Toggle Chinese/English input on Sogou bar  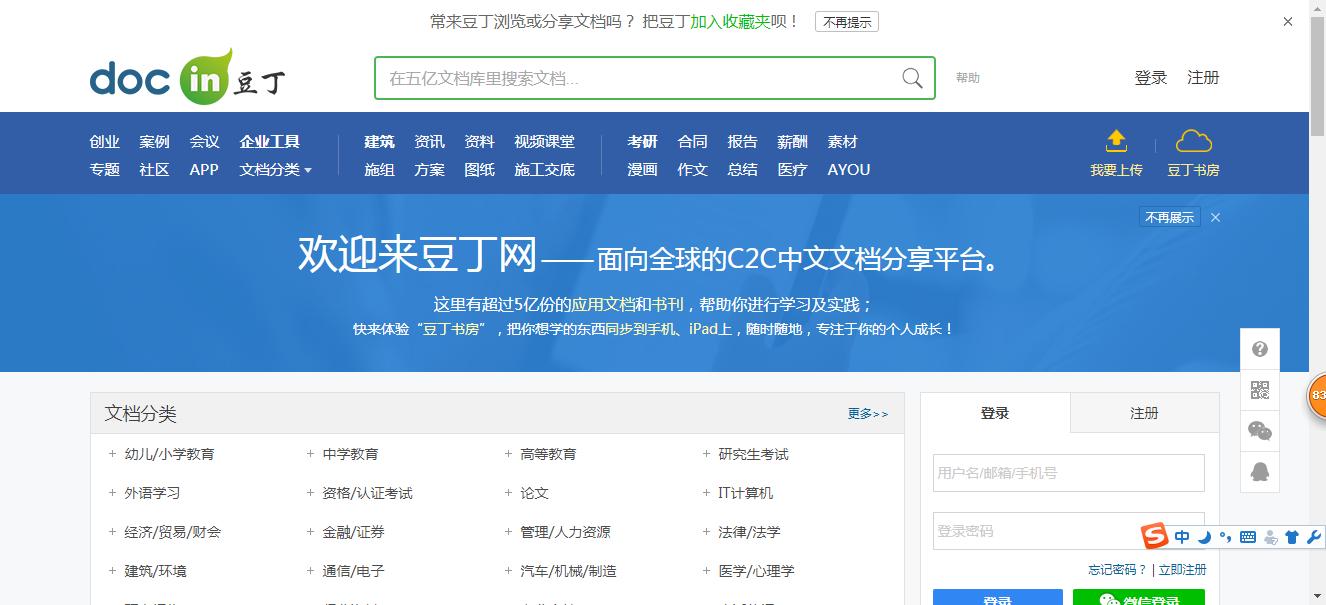point(1182,536)
